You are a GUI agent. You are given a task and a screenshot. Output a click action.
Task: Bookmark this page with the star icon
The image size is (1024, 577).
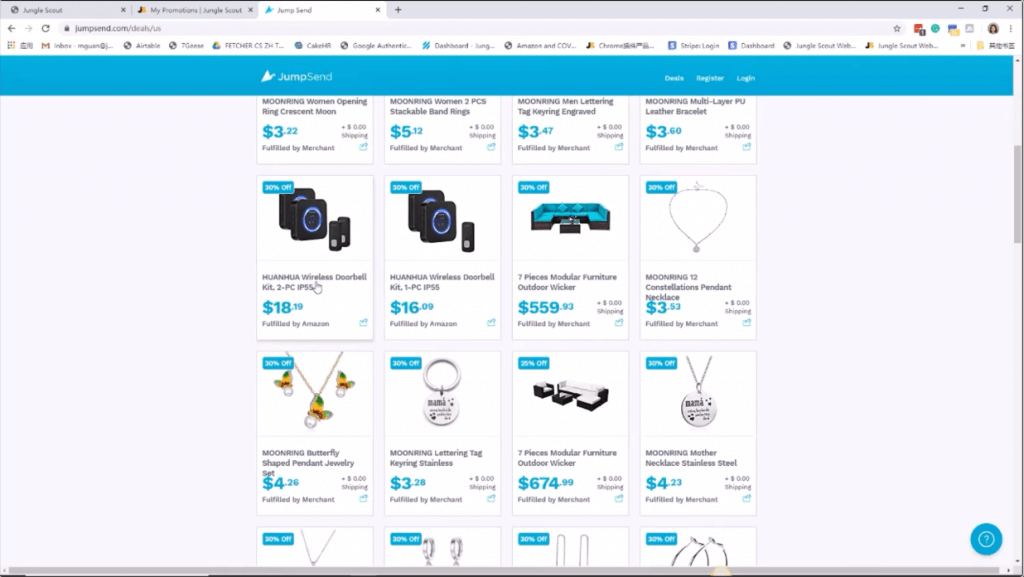(x=897, y=28)
